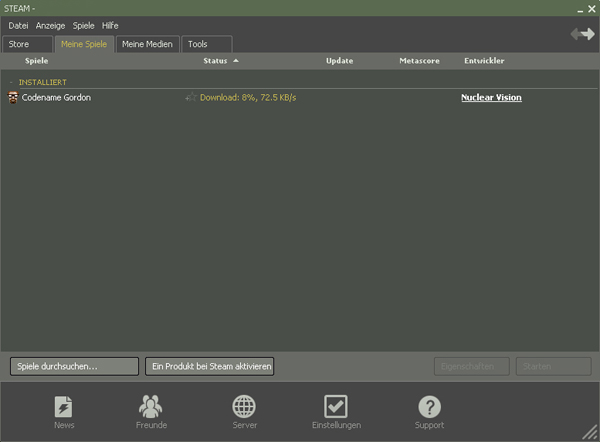Screen dimensions: 600x442
Task: Open the Support question mark icon
Action: pyautogui.click(x=429, y=407)
